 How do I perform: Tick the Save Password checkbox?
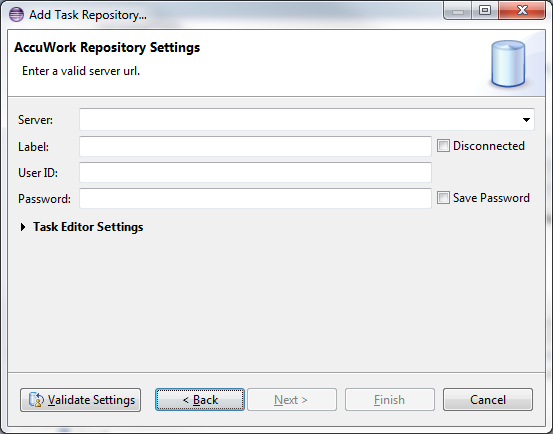(443, 197)
